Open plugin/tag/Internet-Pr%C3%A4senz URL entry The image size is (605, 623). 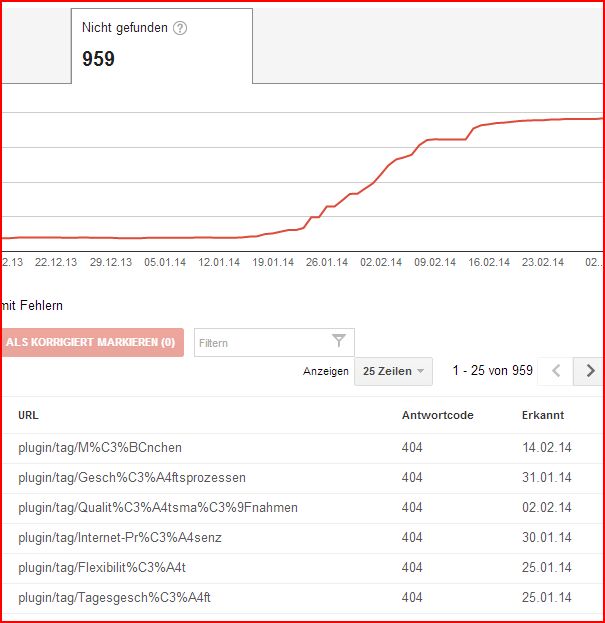tap(120, 538)
